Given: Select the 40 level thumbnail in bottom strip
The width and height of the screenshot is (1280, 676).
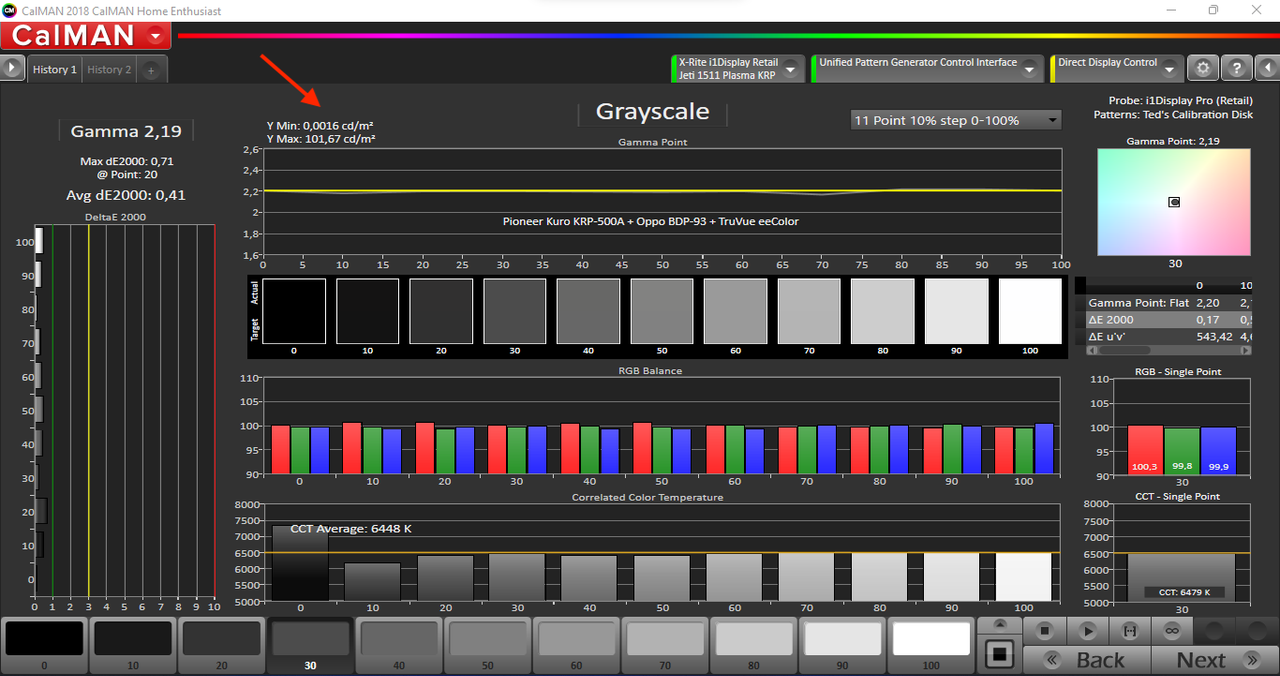Looking at the screenshot, I should 399,645.
